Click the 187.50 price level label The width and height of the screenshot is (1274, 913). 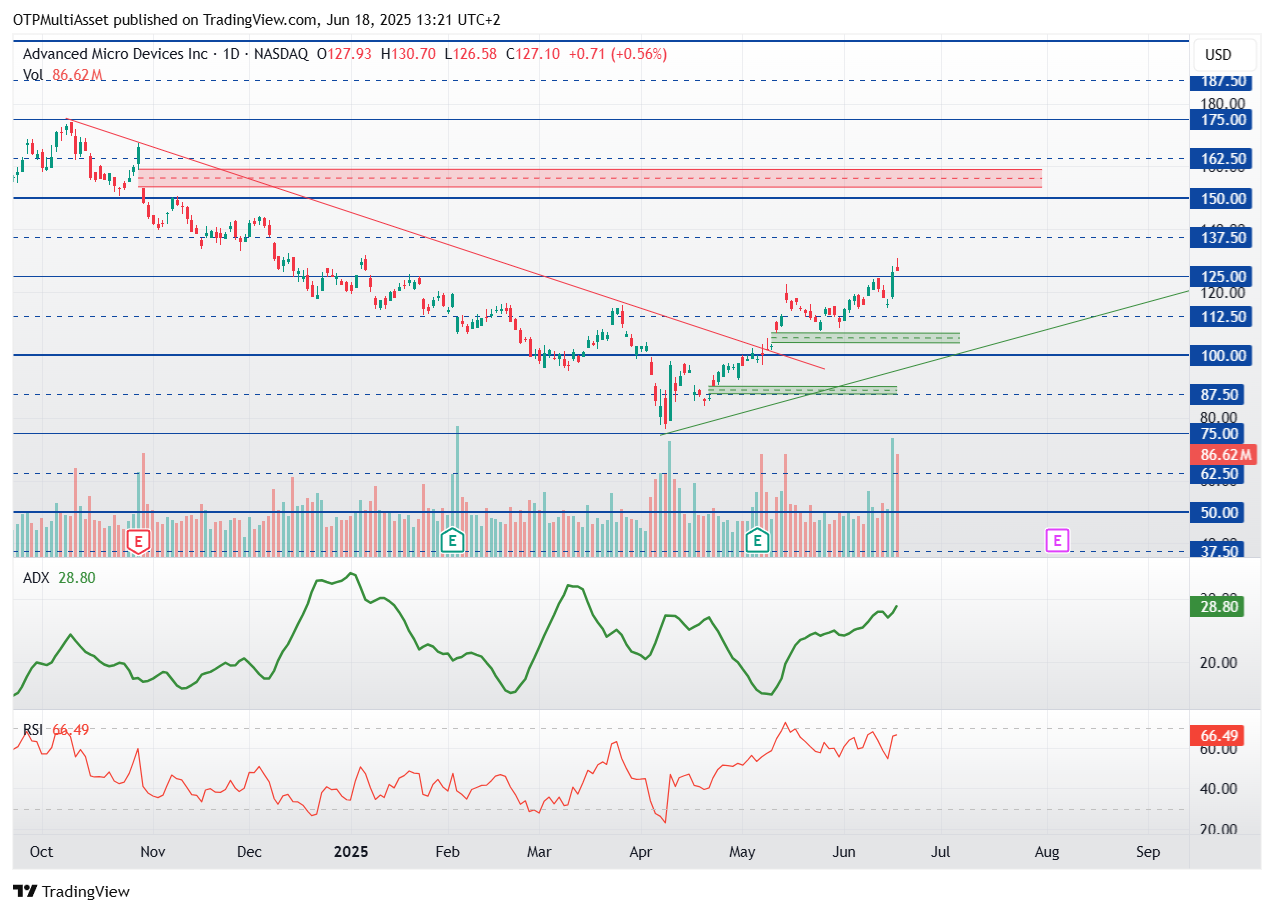click(x=1223, y=81)
